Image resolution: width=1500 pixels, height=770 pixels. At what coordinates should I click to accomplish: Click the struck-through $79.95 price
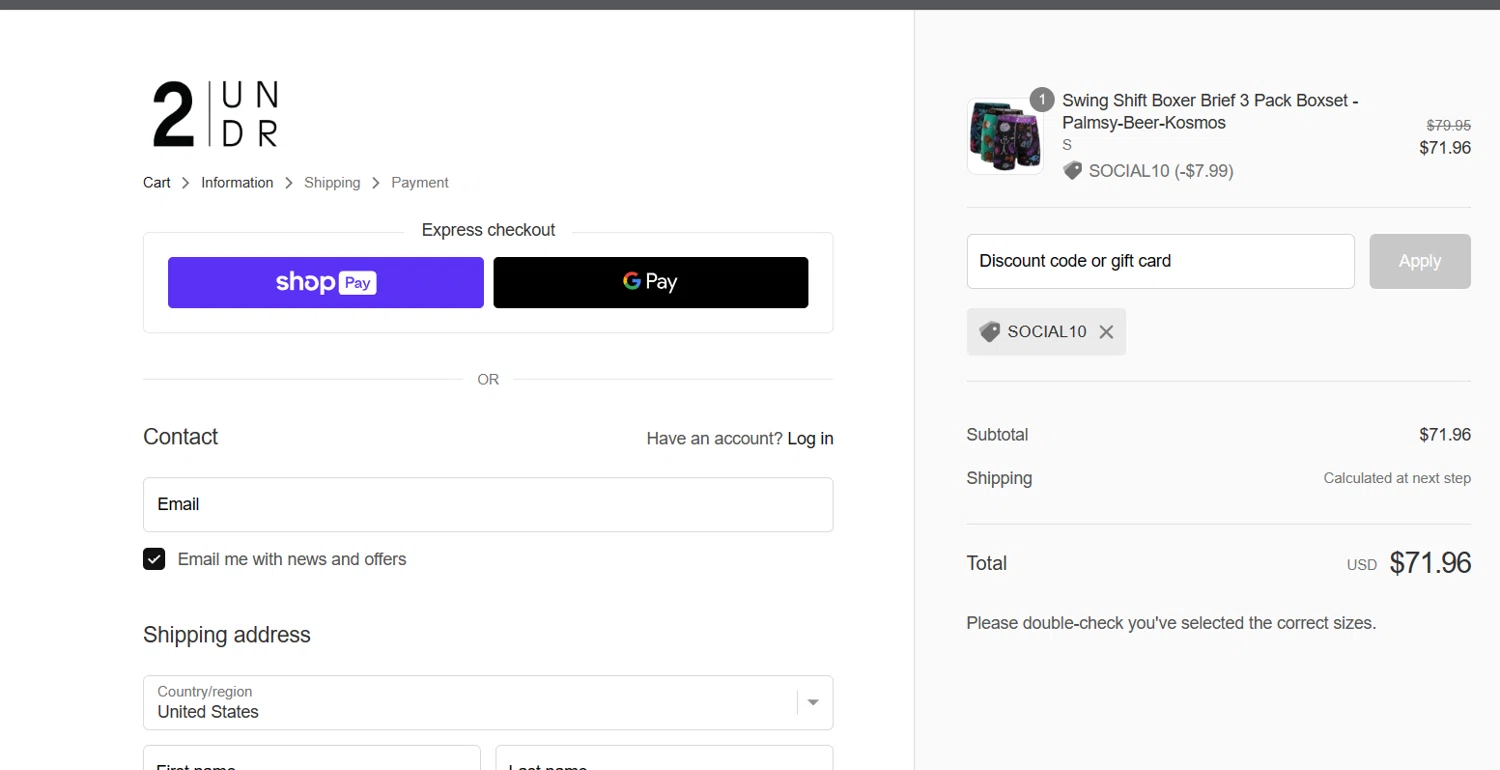pyautogui.click(x=1448, y=126)
